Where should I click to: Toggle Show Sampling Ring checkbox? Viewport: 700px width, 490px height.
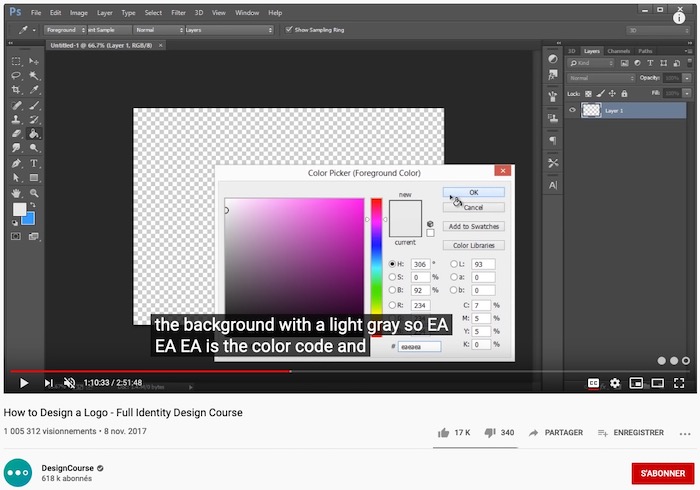289,29
